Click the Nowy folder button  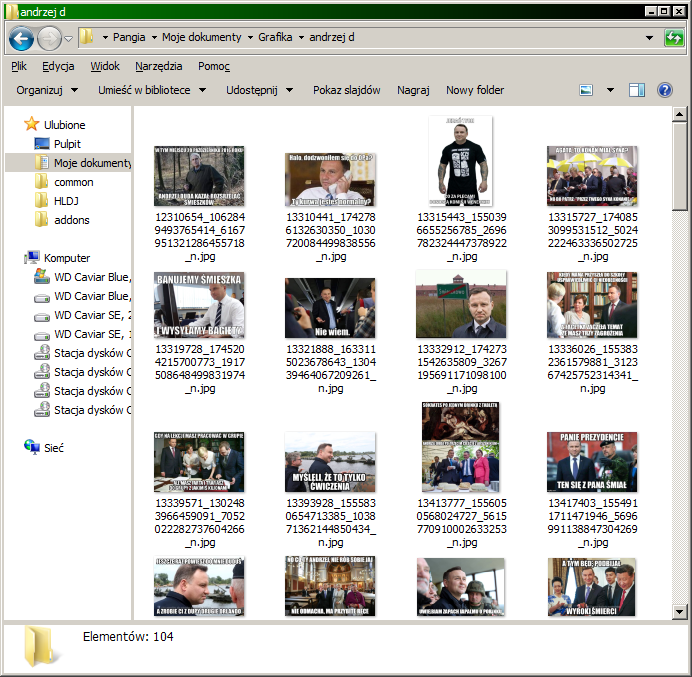pos(475,90)
